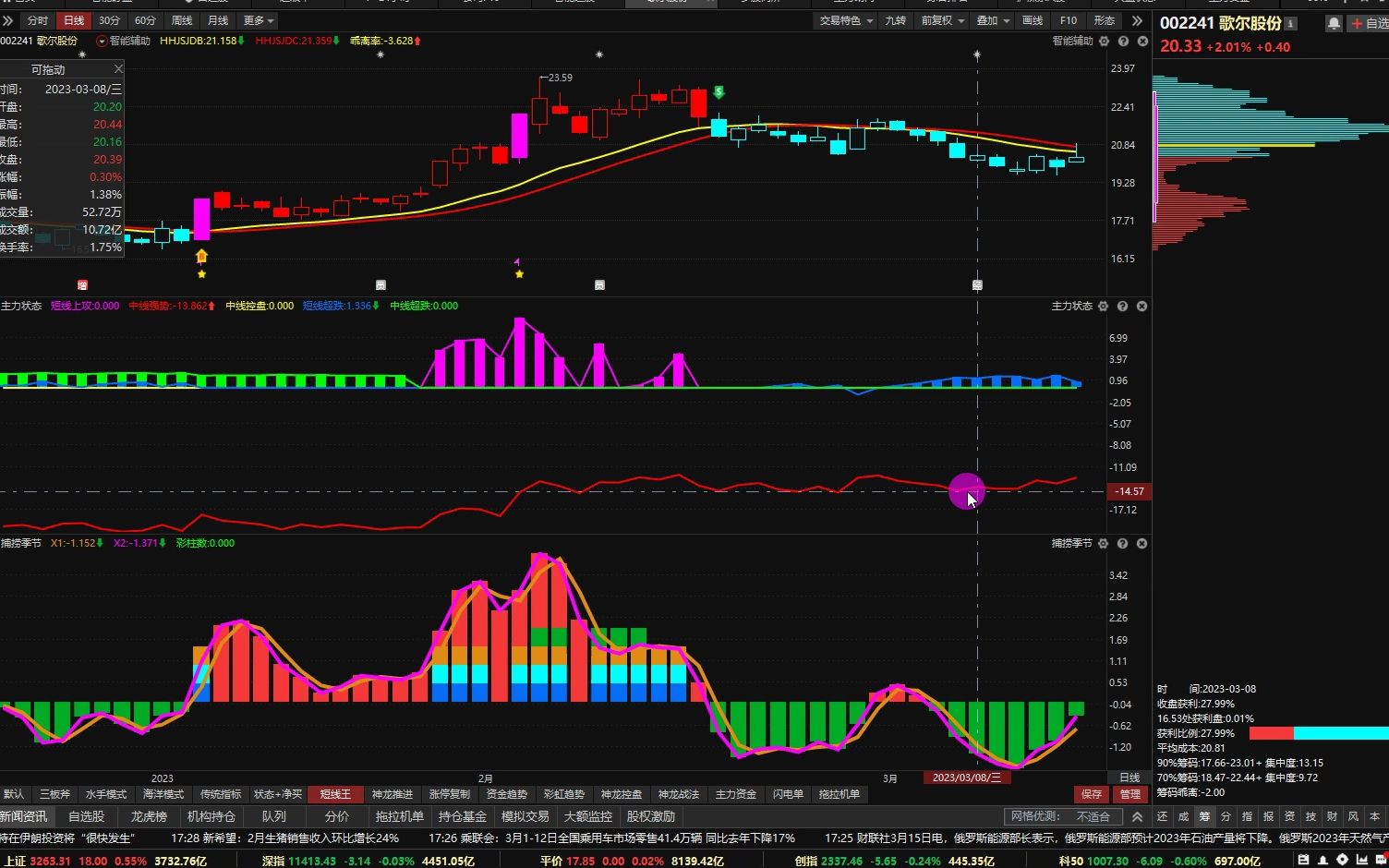Select the 成 side tab

coord(1183,817)
